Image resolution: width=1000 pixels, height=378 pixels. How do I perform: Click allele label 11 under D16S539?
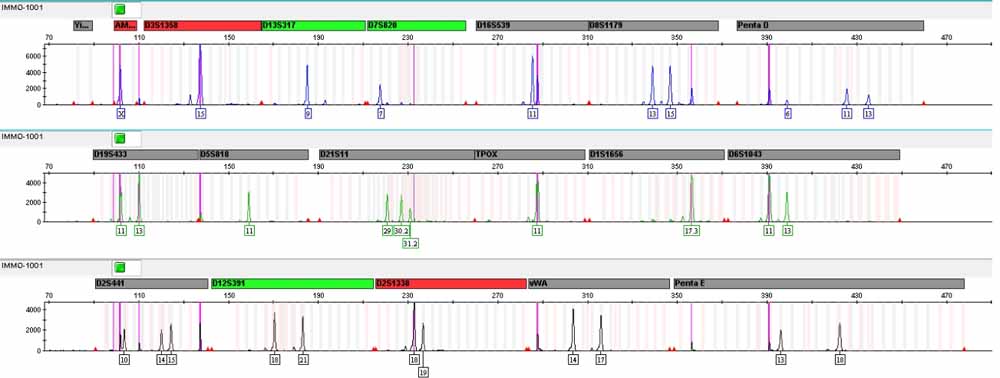tap(533, 113)
